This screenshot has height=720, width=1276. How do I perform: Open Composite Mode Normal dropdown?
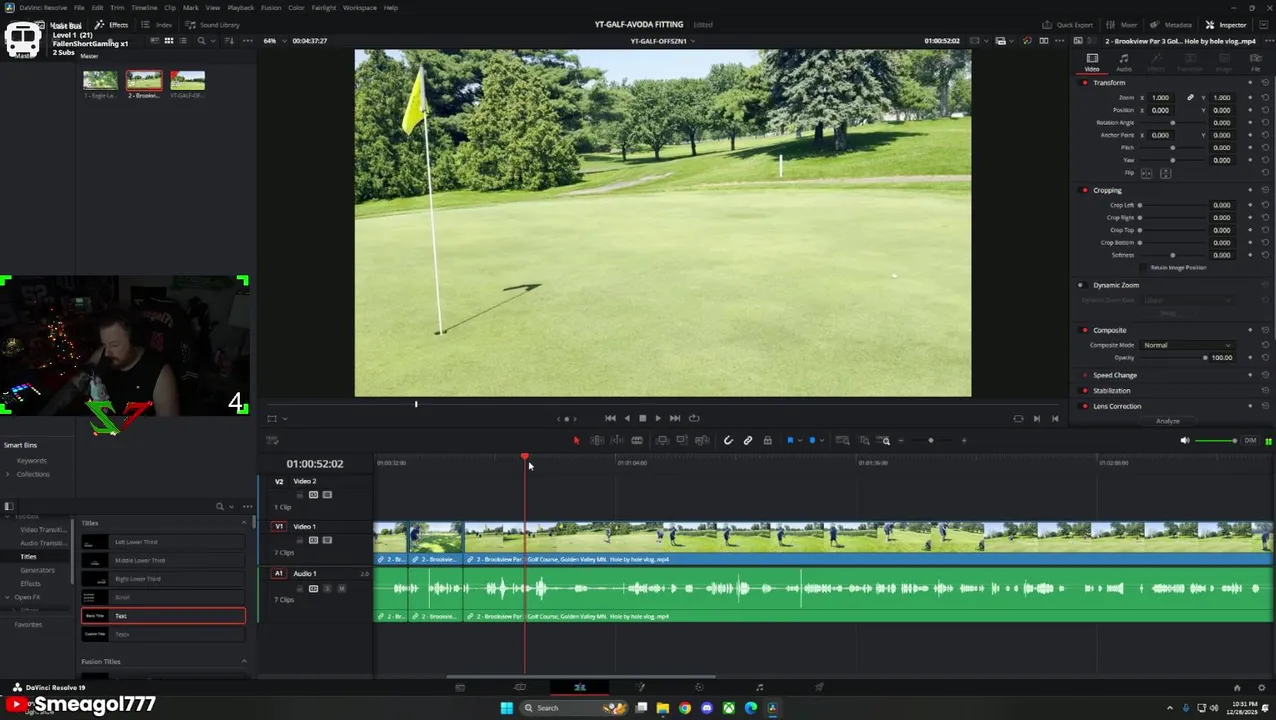1187,345
